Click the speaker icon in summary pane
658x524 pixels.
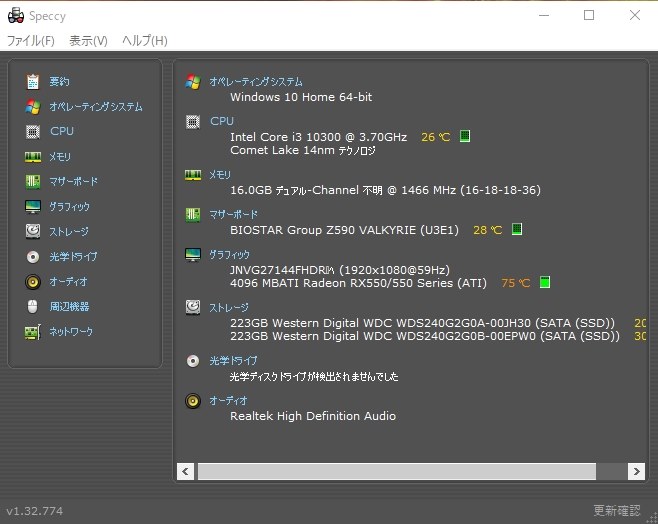coord(193,401)
